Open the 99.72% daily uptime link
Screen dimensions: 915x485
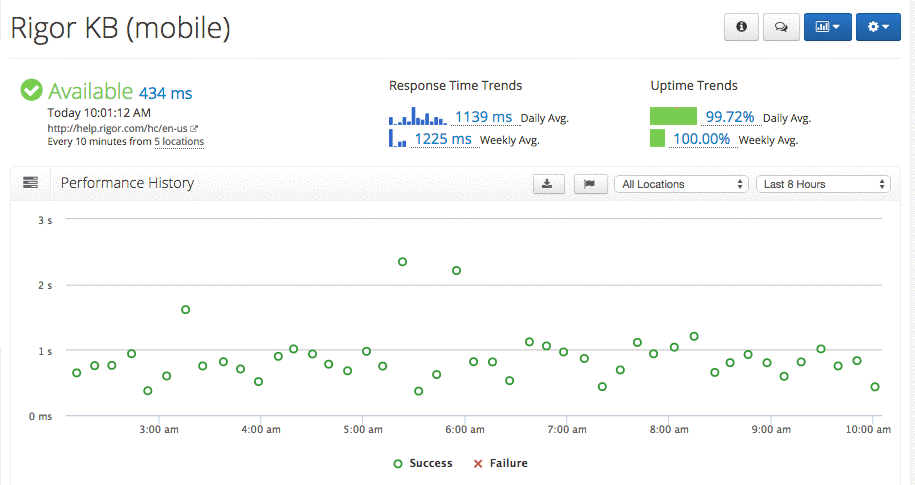(730, 117)
